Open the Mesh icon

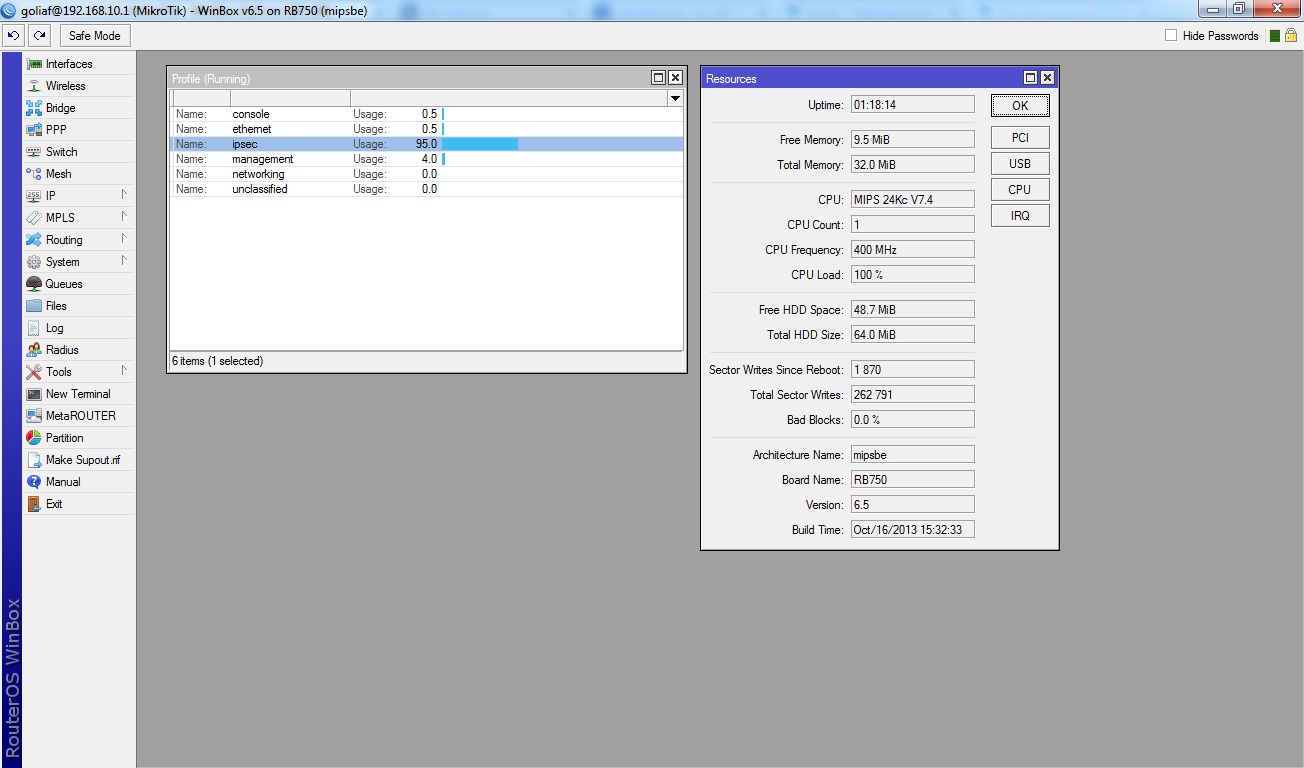pyautogui.click(x=34, y=174)
